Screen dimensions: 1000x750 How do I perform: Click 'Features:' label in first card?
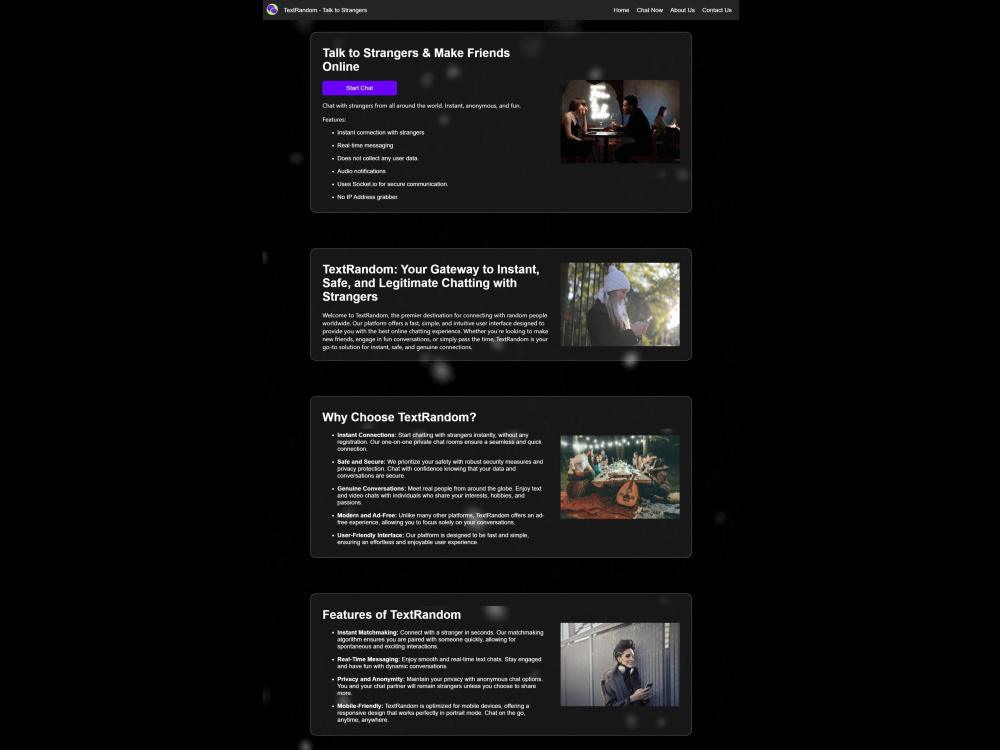334,119
